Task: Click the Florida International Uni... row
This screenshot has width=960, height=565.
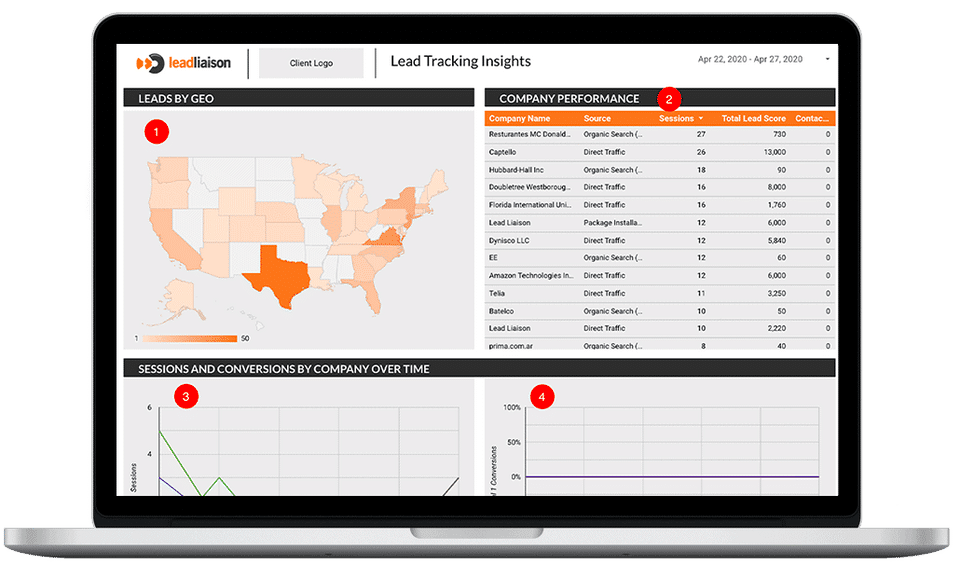Action: click(x=659, y=205)
